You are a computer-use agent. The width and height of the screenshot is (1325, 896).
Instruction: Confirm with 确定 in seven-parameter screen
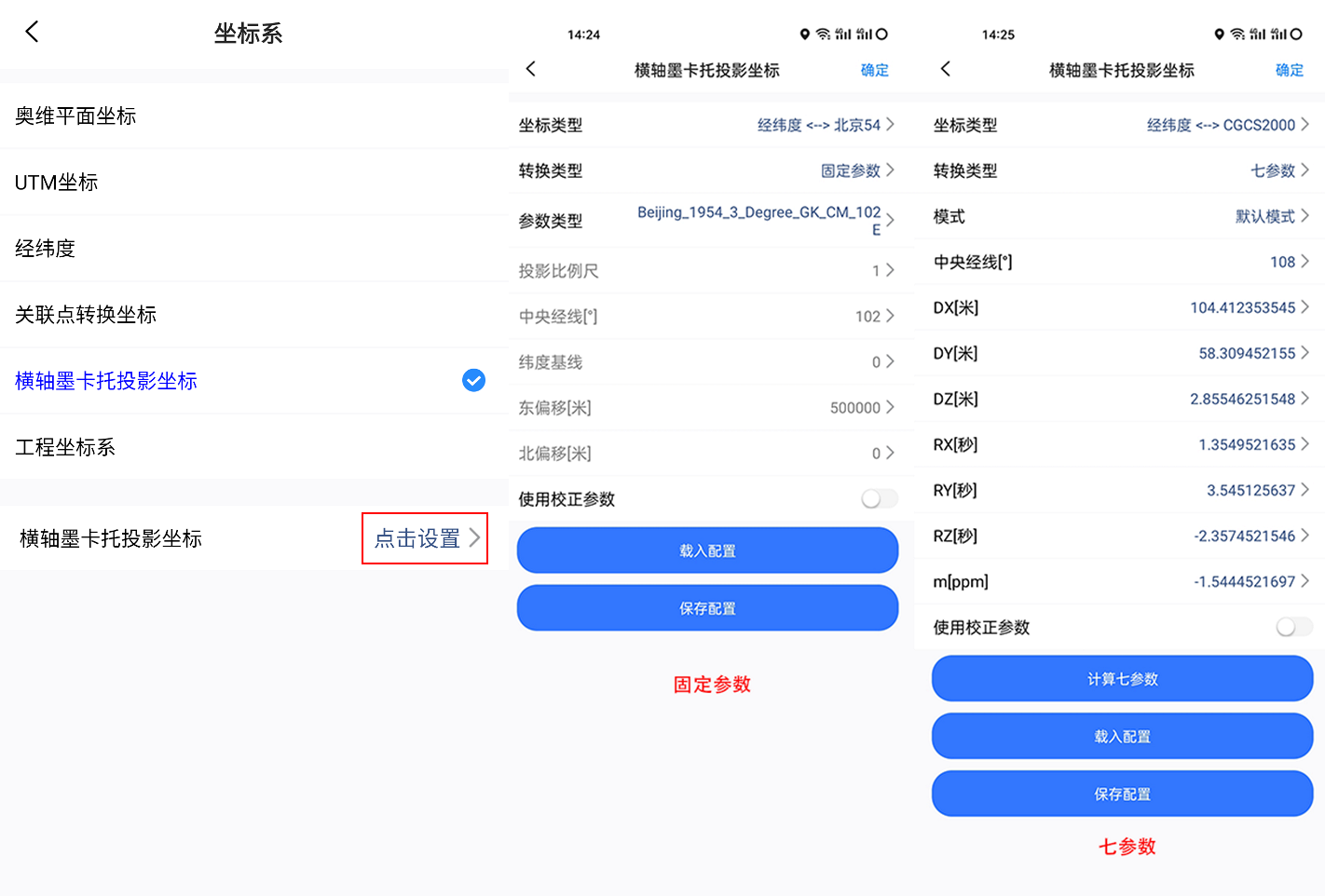pyautogui.click(x=1289, y=70)
